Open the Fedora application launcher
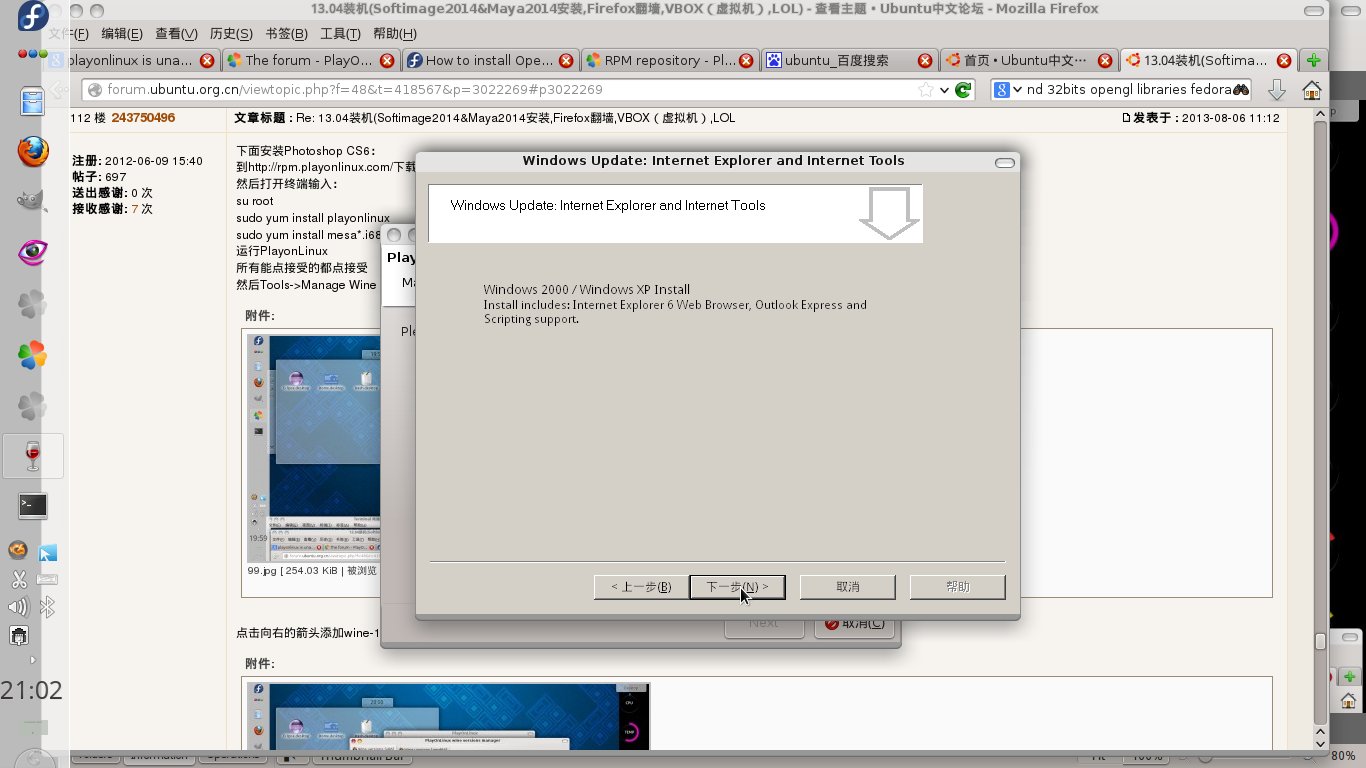 click(33, 17)
